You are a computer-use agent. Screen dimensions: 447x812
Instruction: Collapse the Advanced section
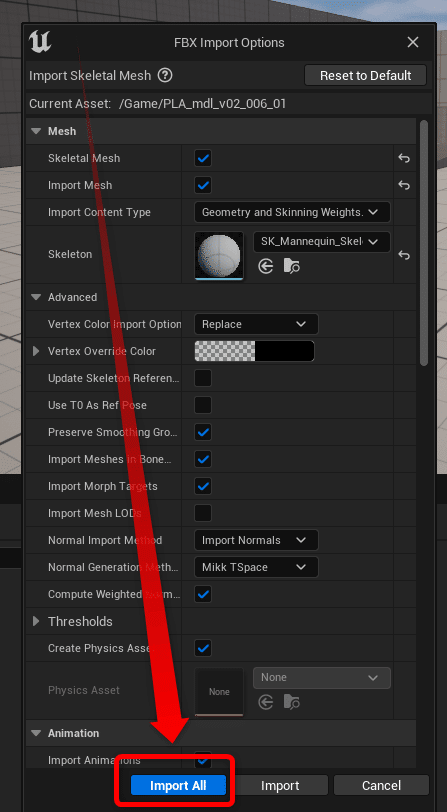click(36, 297)
